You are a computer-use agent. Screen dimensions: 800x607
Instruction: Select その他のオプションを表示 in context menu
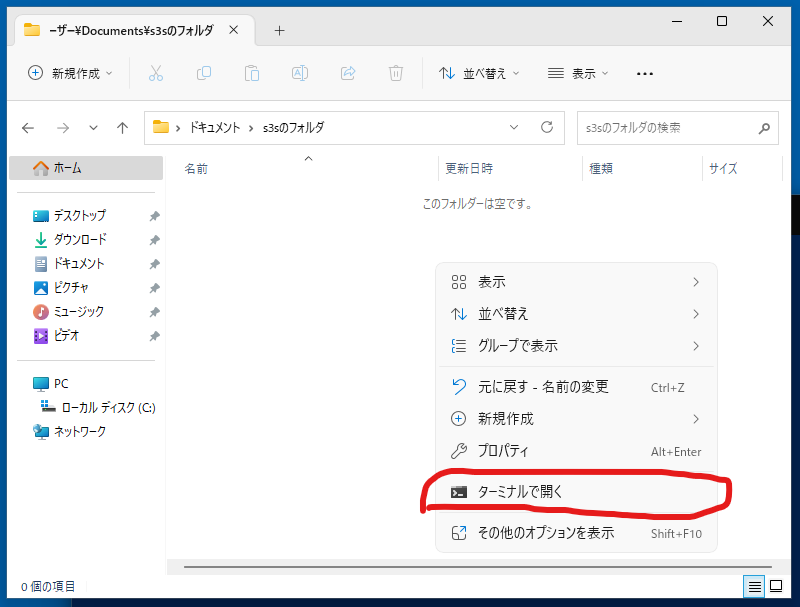coord(576,533)
